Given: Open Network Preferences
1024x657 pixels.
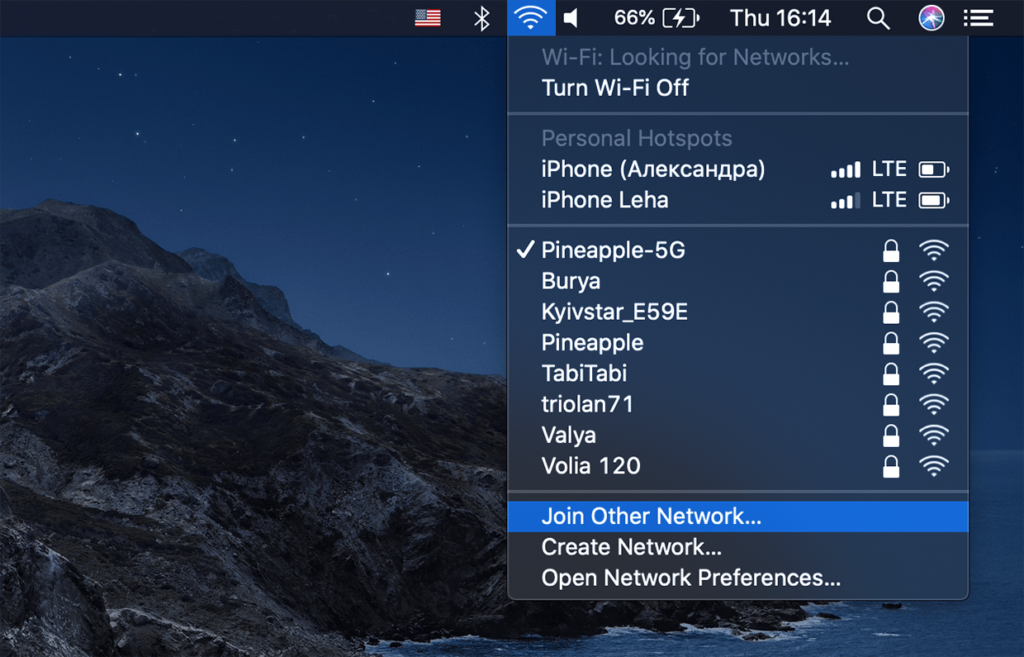Looking at the screenshot, I should pos(690,578).
